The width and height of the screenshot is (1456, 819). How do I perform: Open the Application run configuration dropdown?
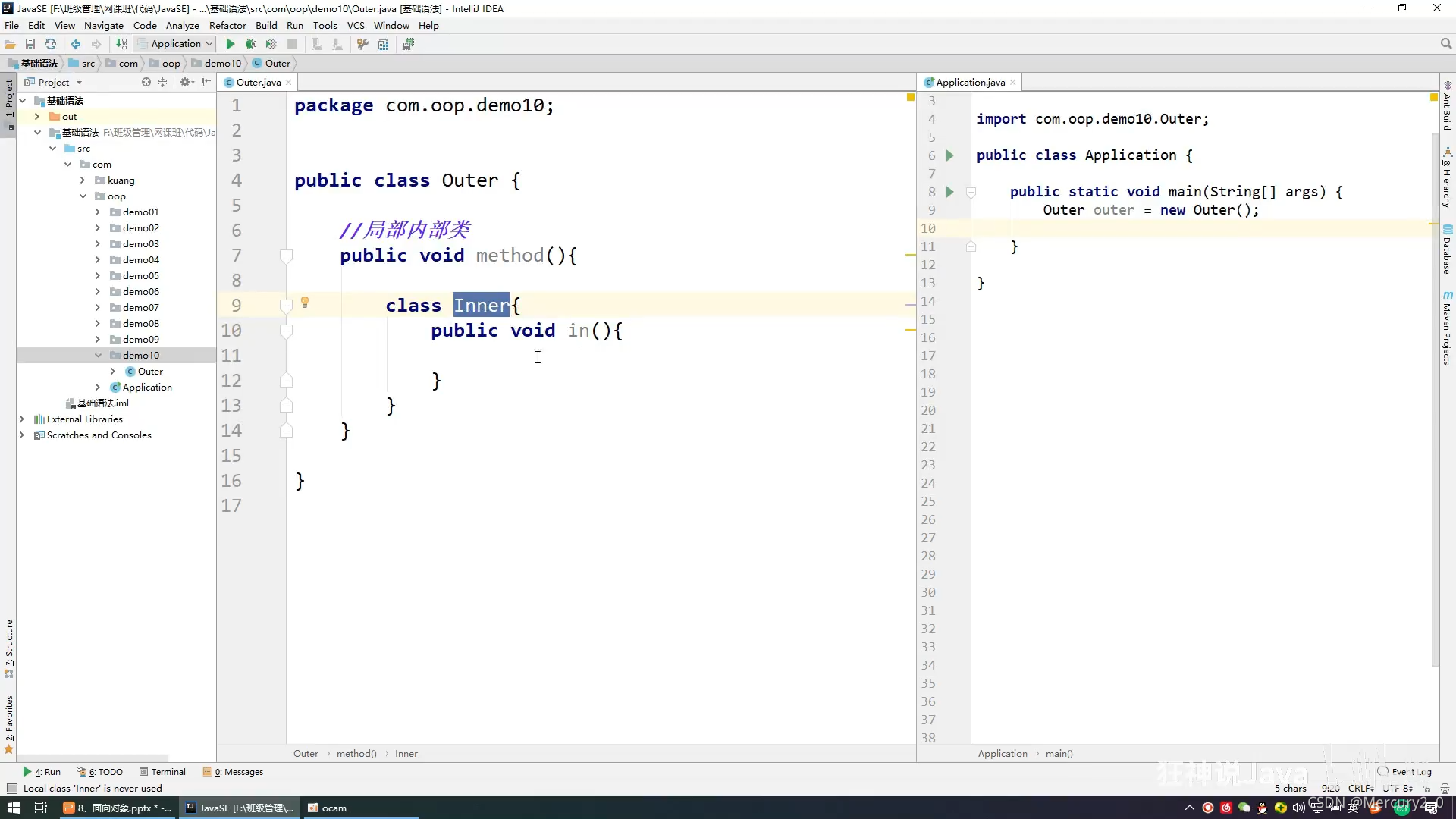[175, 44]
